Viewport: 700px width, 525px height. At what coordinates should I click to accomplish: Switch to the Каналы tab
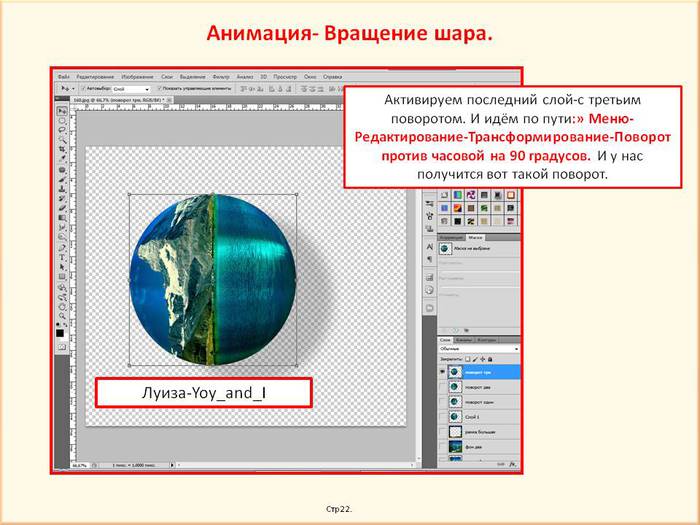464,340
